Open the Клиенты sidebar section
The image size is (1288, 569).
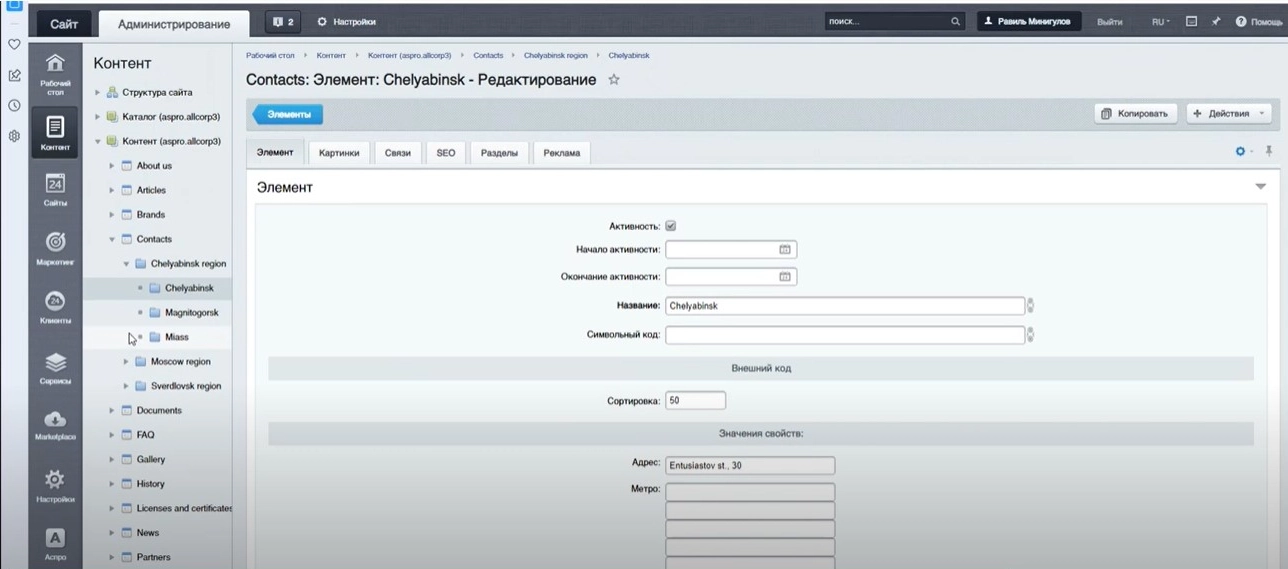coord(55,306)
